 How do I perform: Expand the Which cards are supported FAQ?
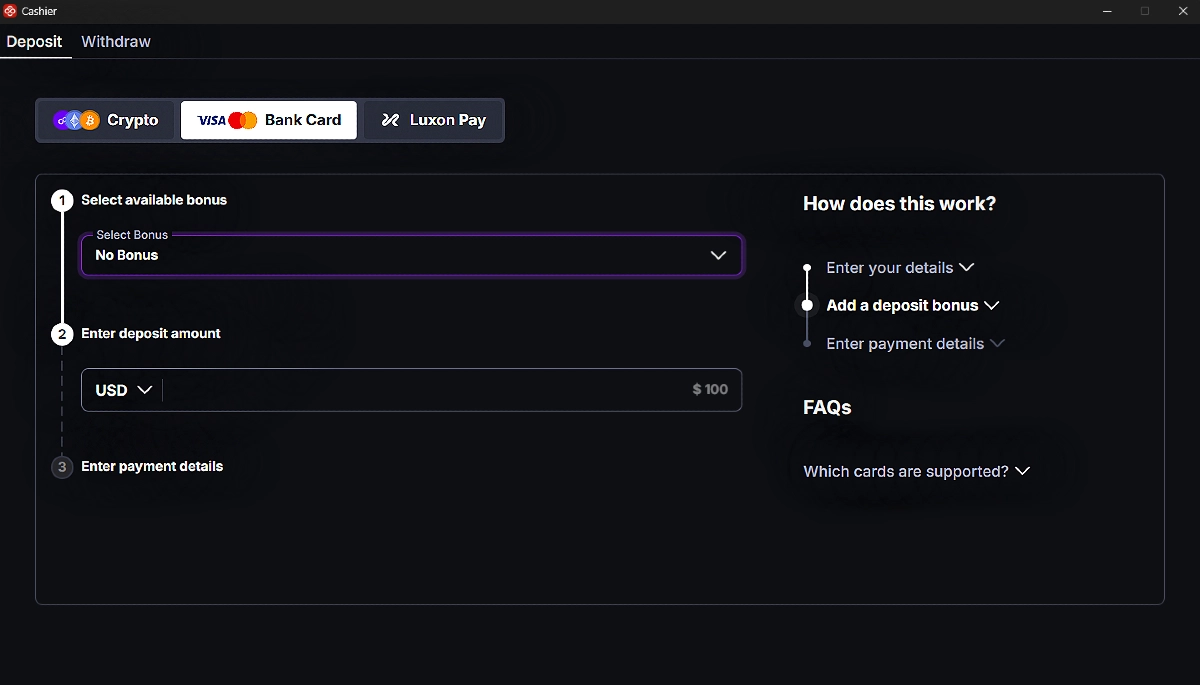pyautogui.click(x=916, y=471)
